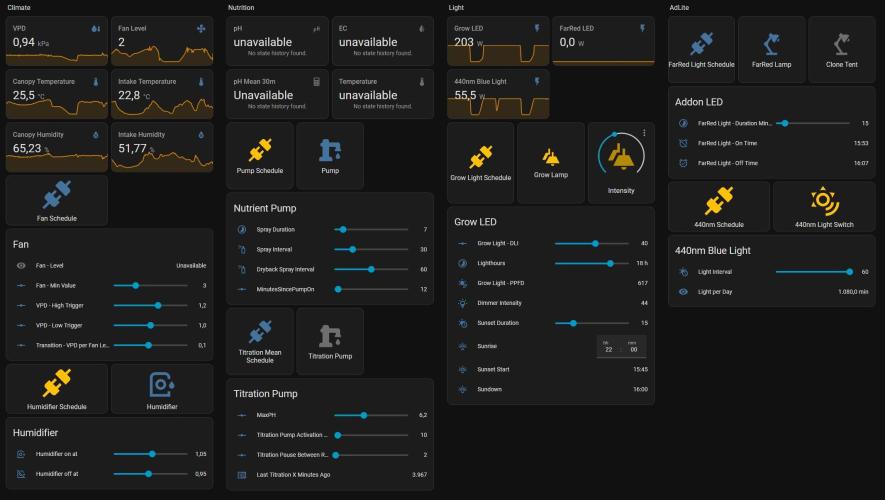This screenshot has width=885, height=500.
Task: Toggle the Clone Tent lamp button
Action: click(842, 50)
